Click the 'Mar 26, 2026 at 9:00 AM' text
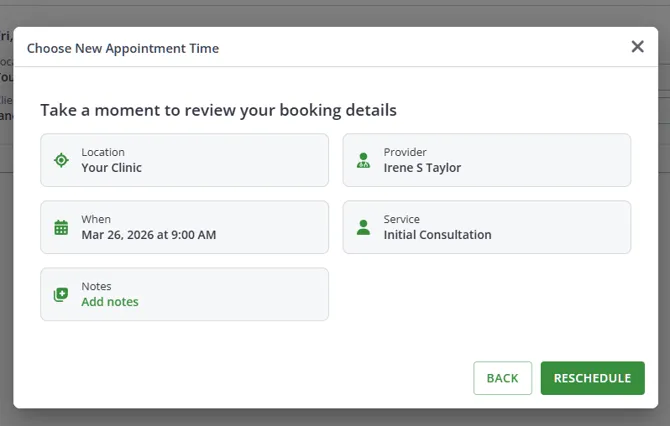This screenshot has width=670, height=426. (149, 235)
